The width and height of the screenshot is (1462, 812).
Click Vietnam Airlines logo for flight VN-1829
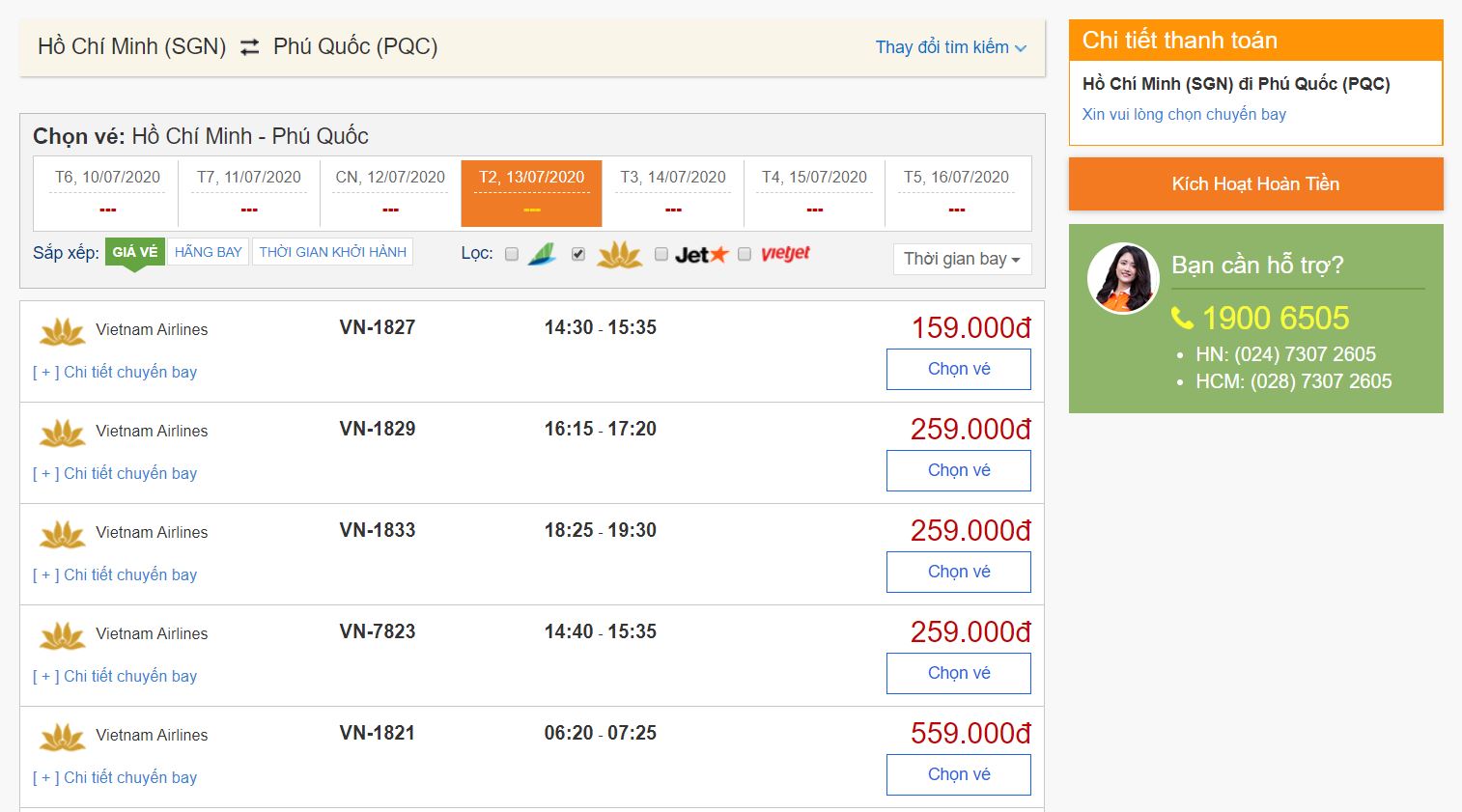point(63,434)
